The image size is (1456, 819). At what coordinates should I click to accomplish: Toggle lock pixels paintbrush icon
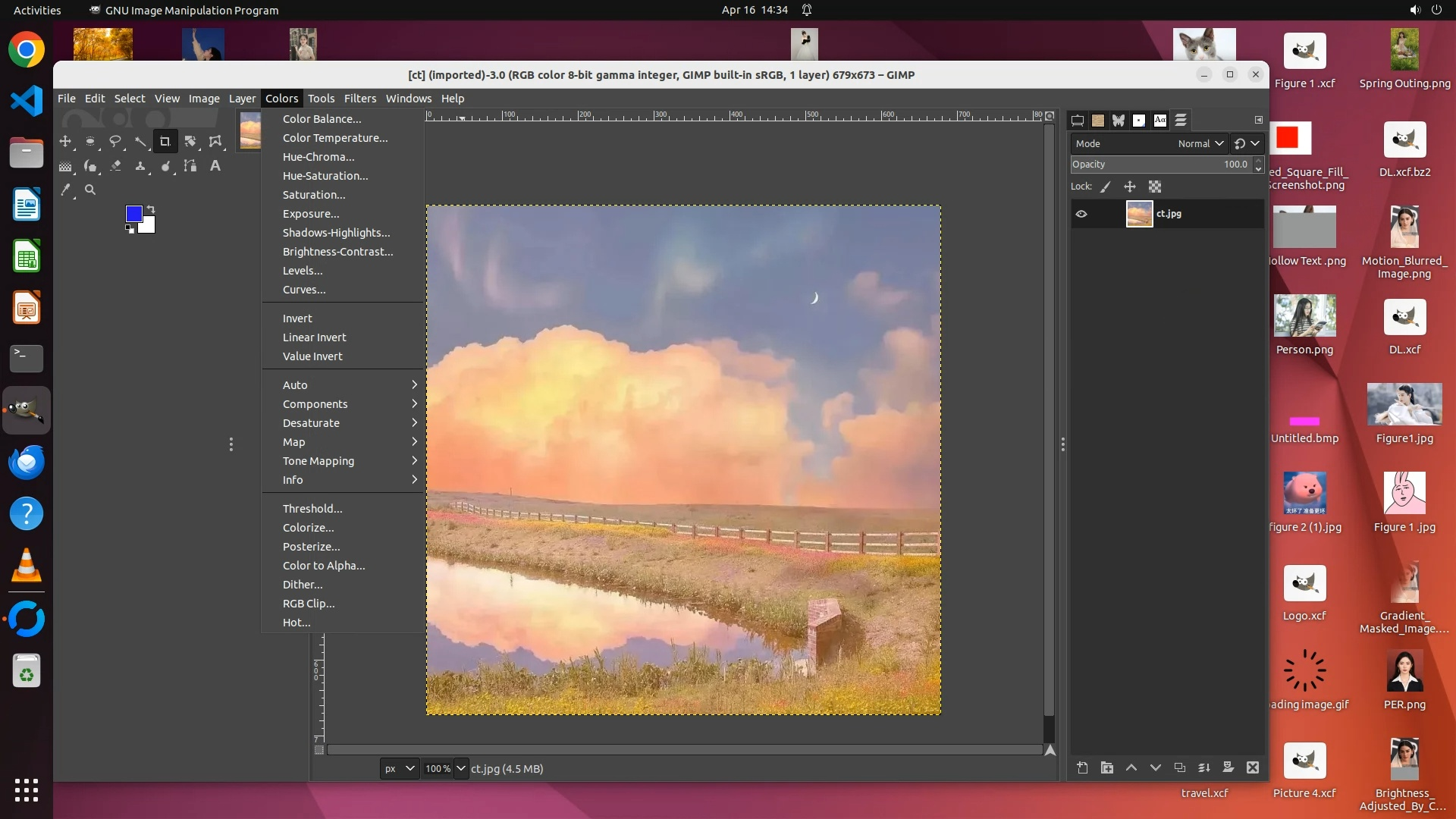tap(1106, 187)
